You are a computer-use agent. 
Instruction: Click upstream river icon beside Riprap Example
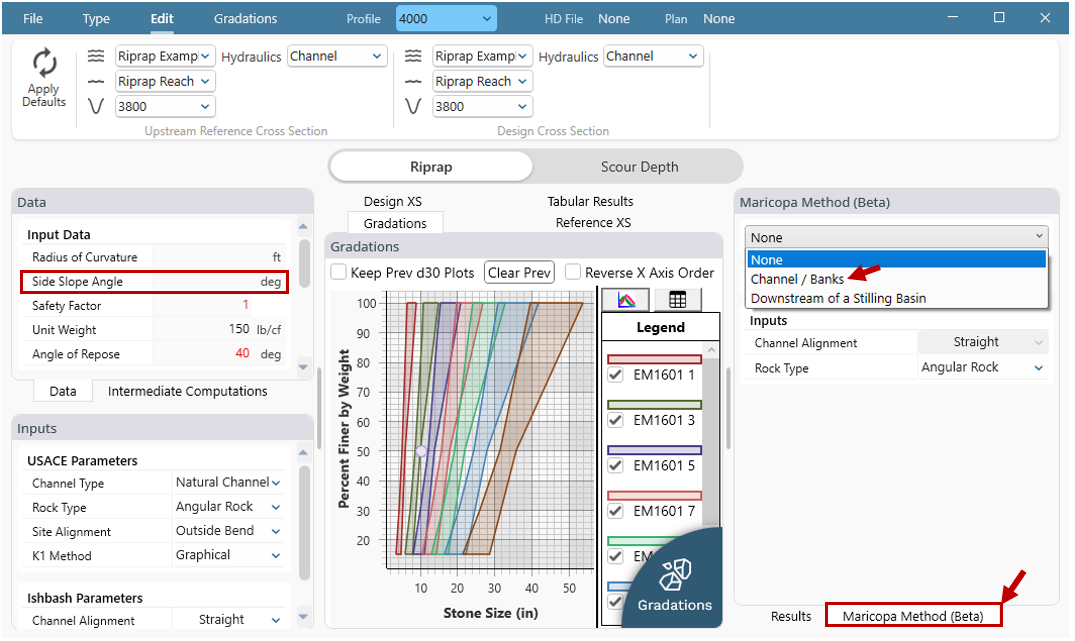[96, 56]
